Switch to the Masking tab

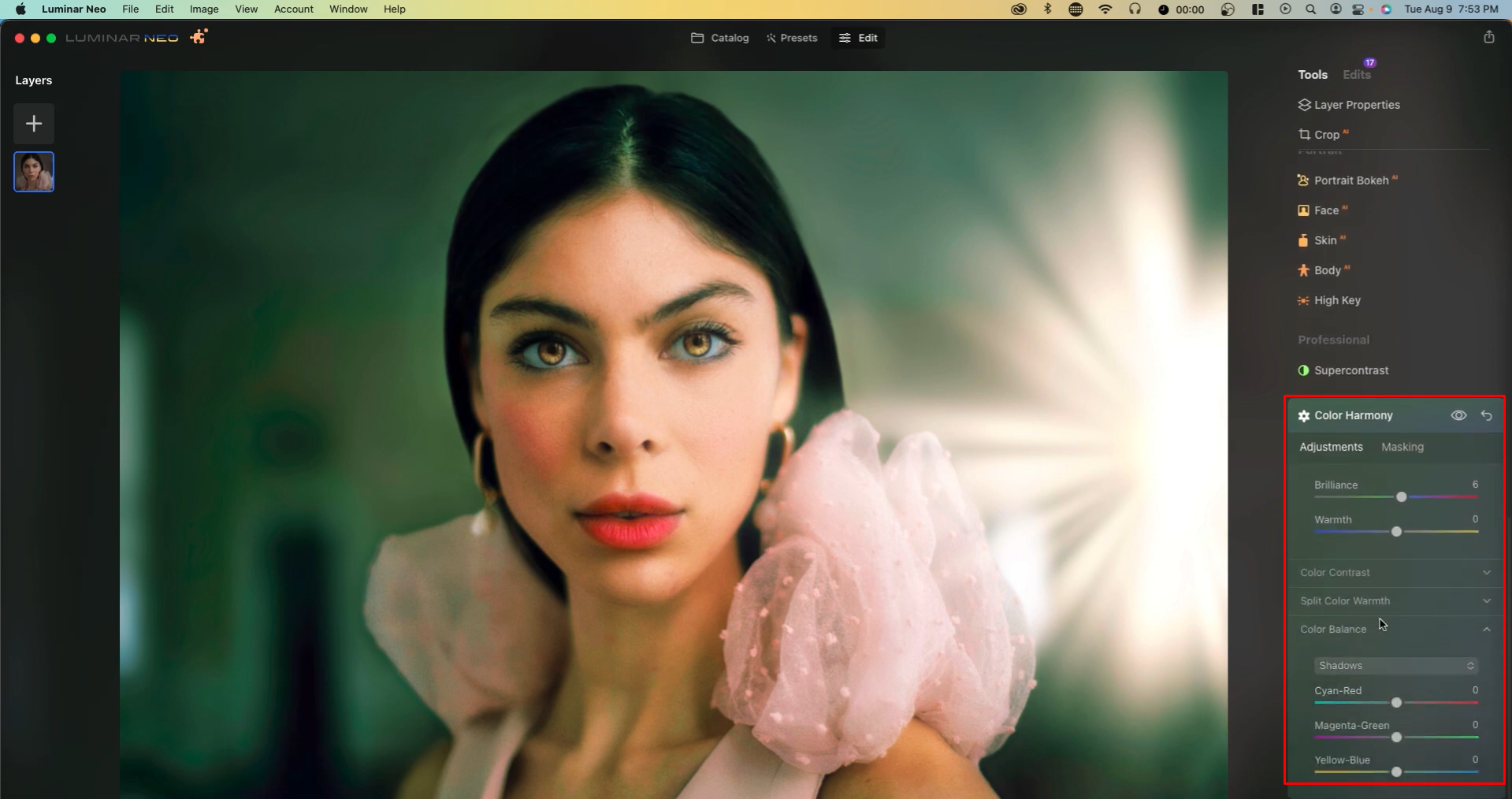(x=1402, y=447)
